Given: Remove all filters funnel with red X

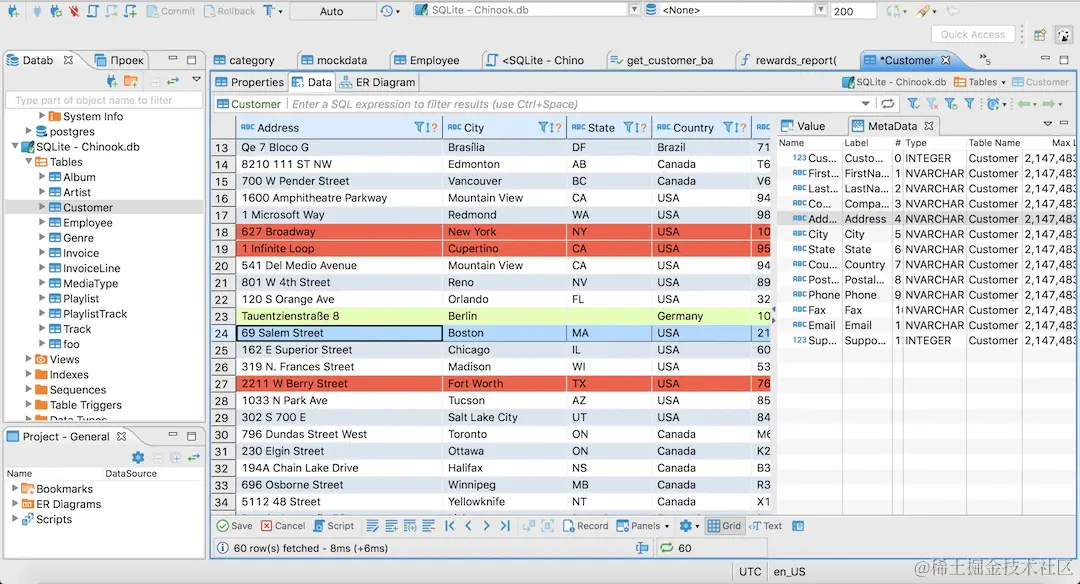Looking at the screenshot, I should click(x=932, y=104).
